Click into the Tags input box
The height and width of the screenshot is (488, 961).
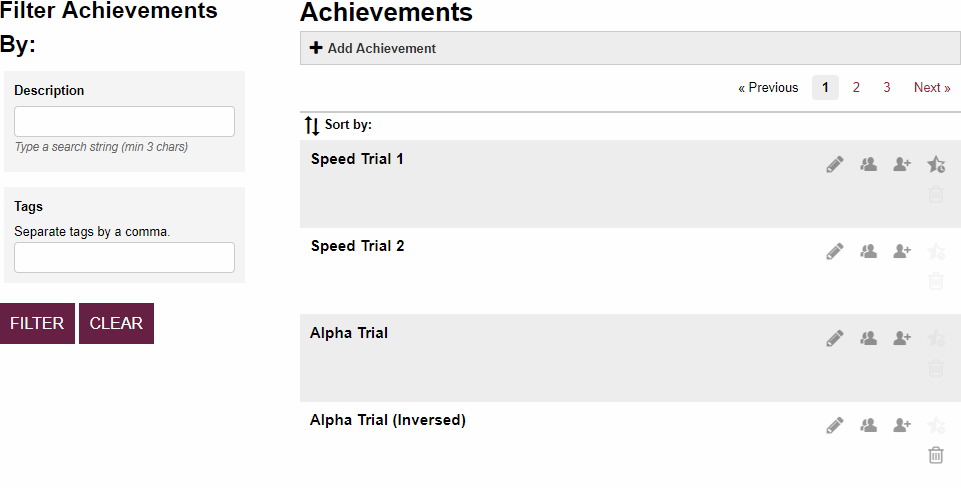pyautogui.click(x=124, y=257)
